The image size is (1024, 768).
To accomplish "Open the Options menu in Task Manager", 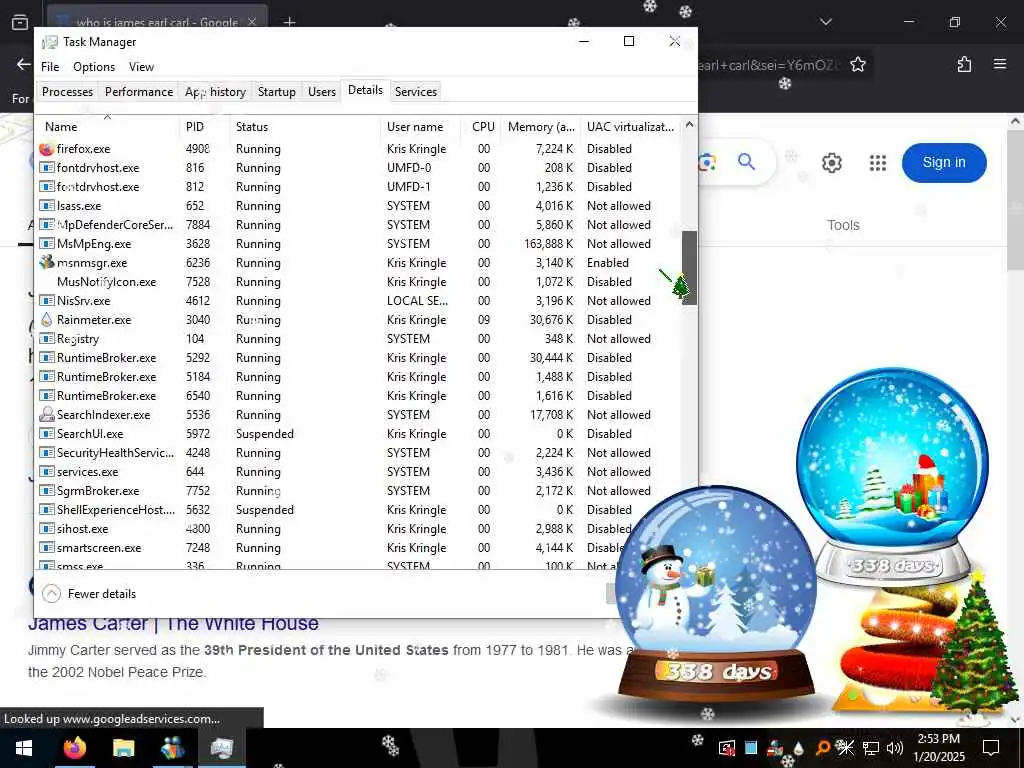I will [x=94, y=67].
